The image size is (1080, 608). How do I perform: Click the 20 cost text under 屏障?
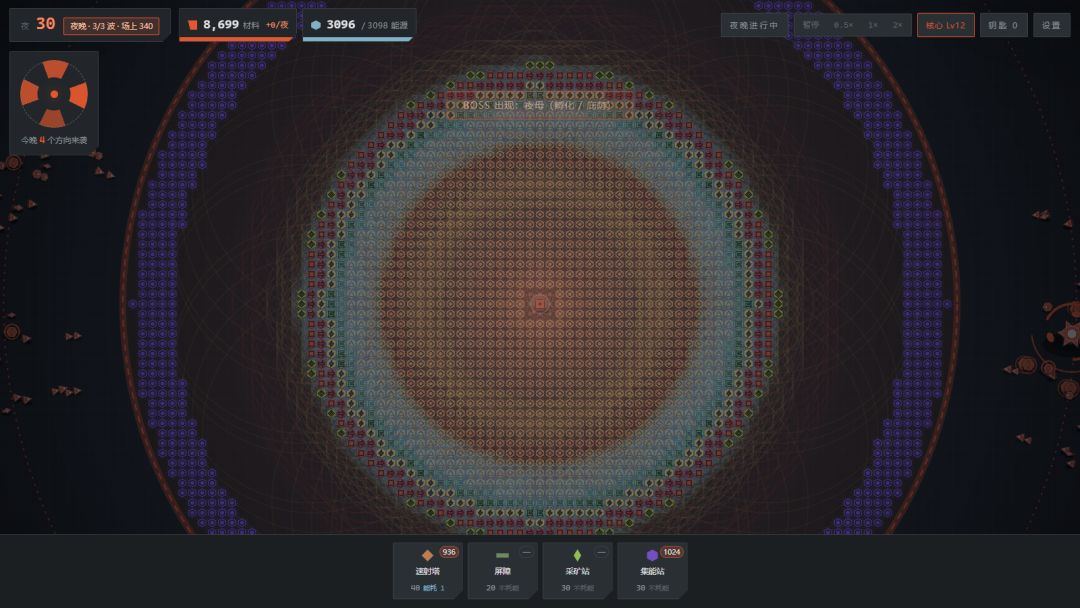(x=490, y=588)
